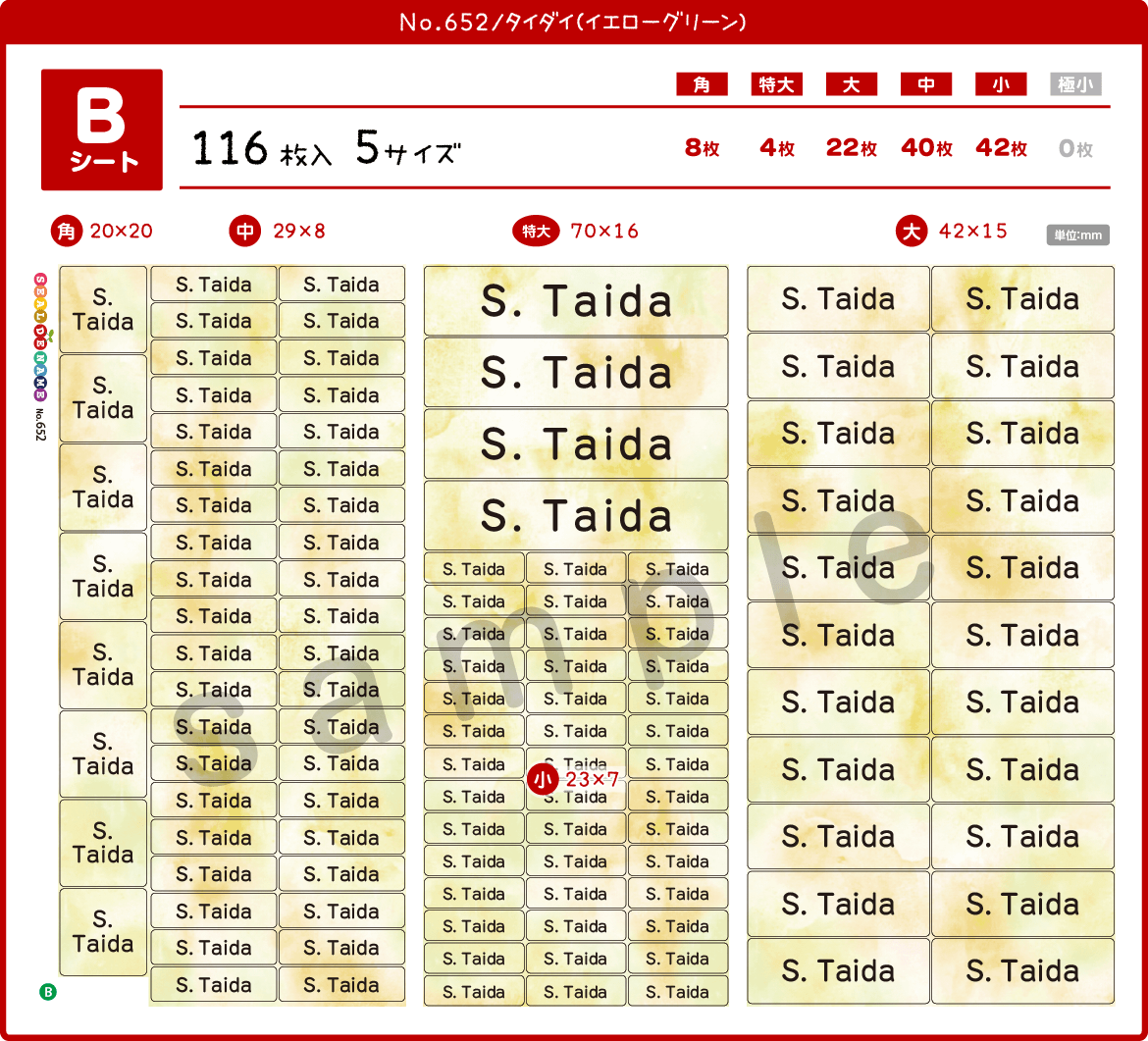Select the 角 label above 8枚
Screen dimensions: 1148x1041
click(x=702, y=84)
